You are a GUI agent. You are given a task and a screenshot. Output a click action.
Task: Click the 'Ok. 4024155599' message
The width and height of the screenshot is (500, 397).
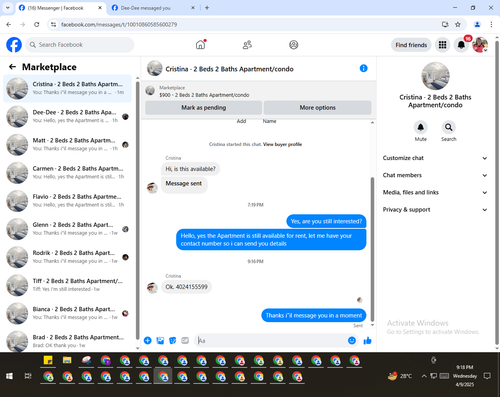tap(186, 287)
